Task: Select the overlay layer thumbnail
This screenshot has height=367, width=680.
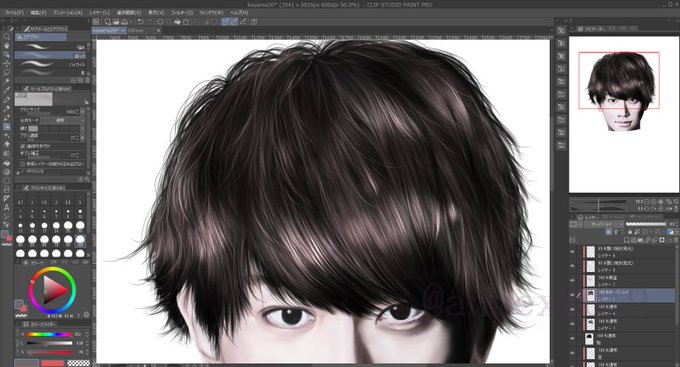Action: [x=590, y=295]
